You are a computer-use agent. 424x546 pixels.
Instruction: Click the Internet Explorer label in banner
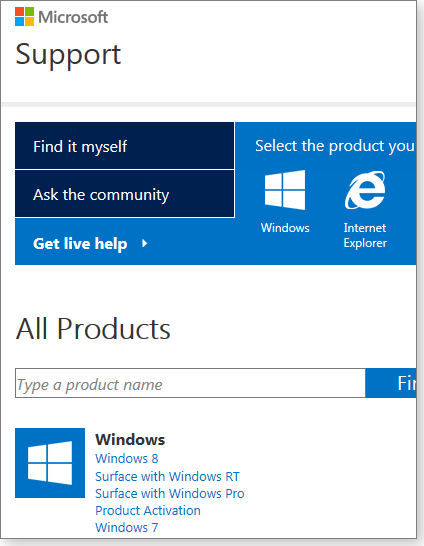coord(365,235)
